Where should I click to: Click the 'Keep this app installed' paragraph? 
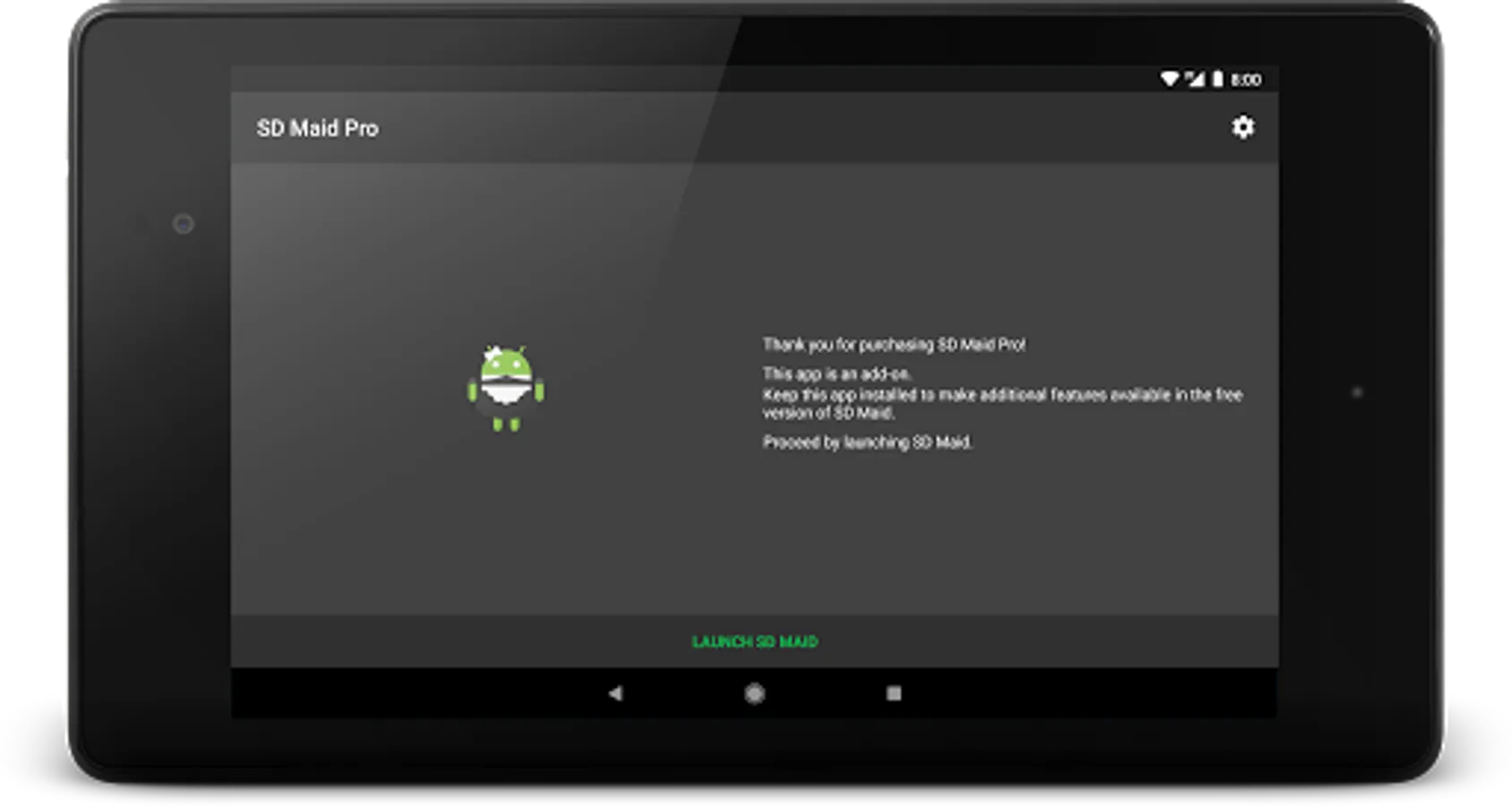point(1002,403)
